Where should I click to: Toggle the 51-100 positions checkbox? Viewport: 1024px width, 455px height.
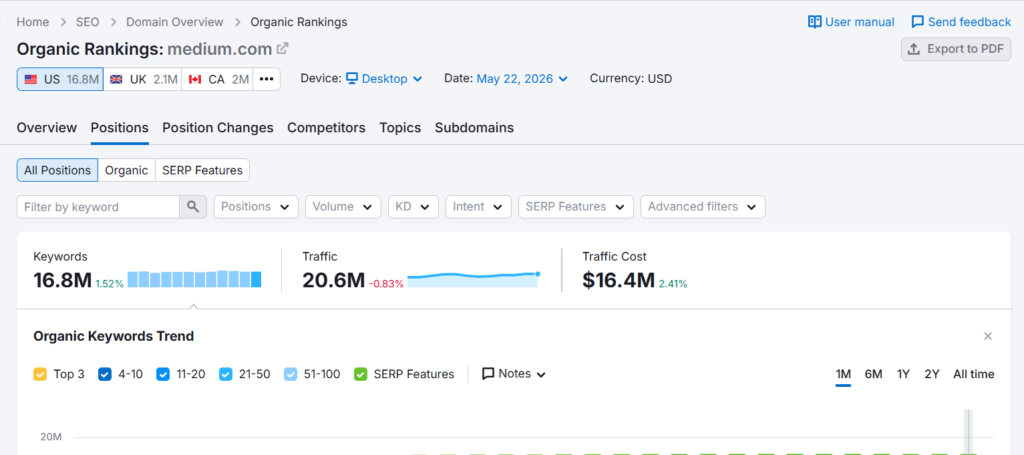(x=291, y=375)
